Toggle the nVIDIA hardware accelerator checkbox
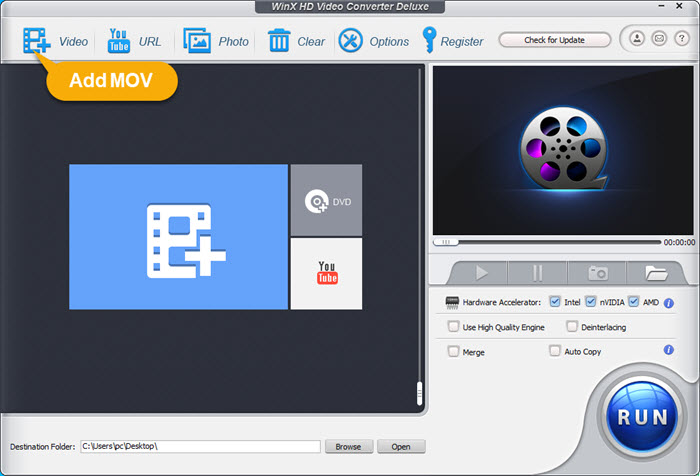The height and width of the screenshot is (476, 700). [591, 302]
